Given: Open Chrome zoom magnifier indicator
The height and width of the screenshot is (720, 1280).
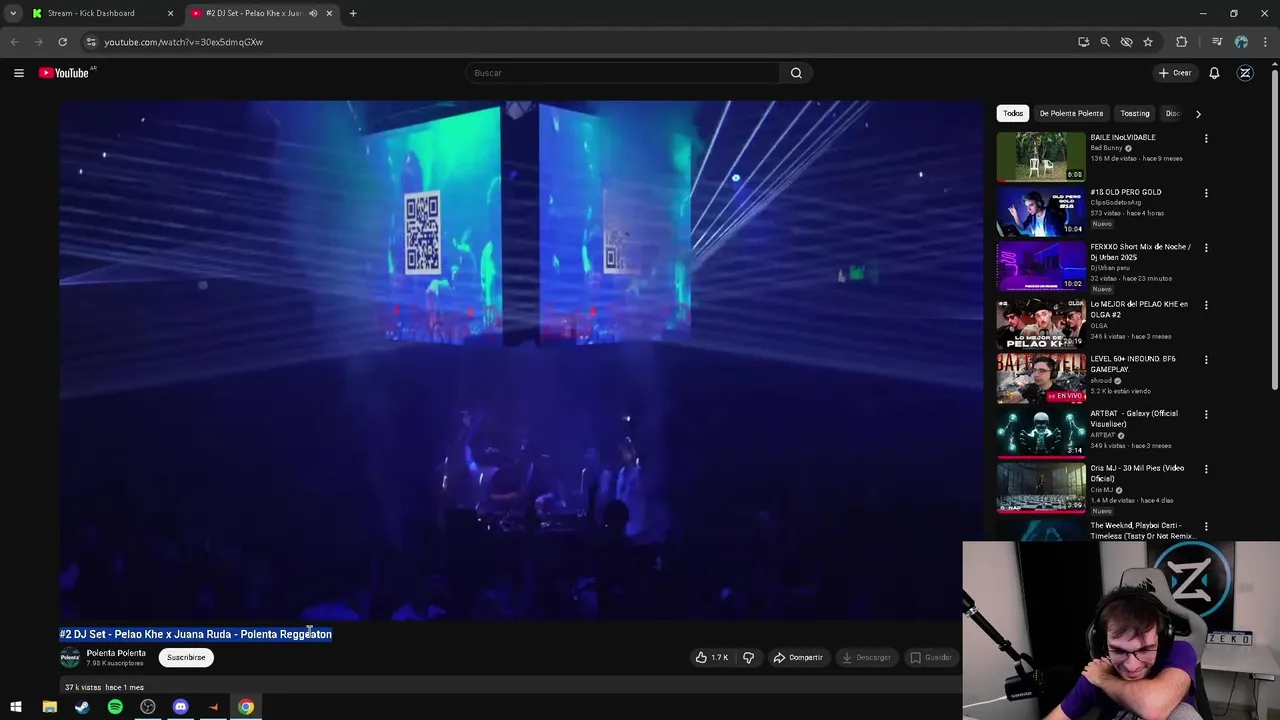Looking at the screenshot, I should [1104, 42].
